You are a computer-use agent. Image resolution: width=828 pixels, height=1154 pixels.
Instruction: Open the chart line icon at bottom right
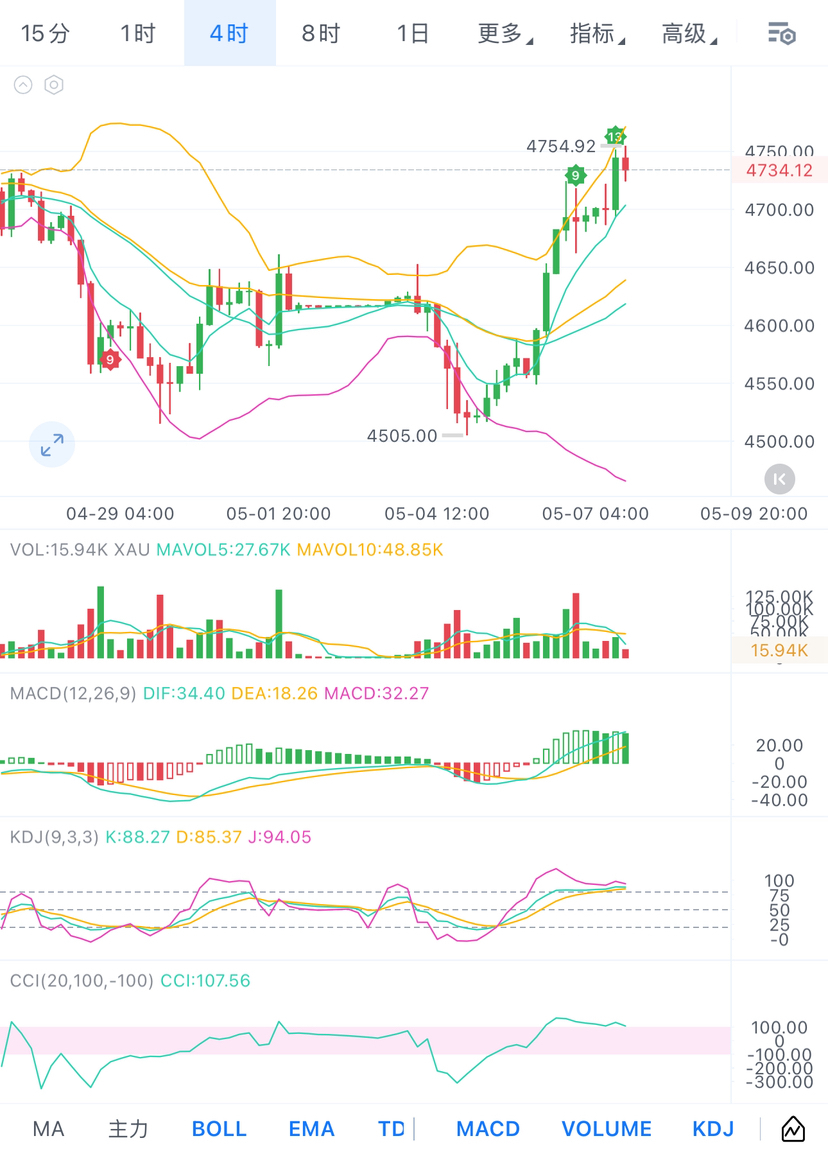pyautogui.click(x=793, y=1128)
